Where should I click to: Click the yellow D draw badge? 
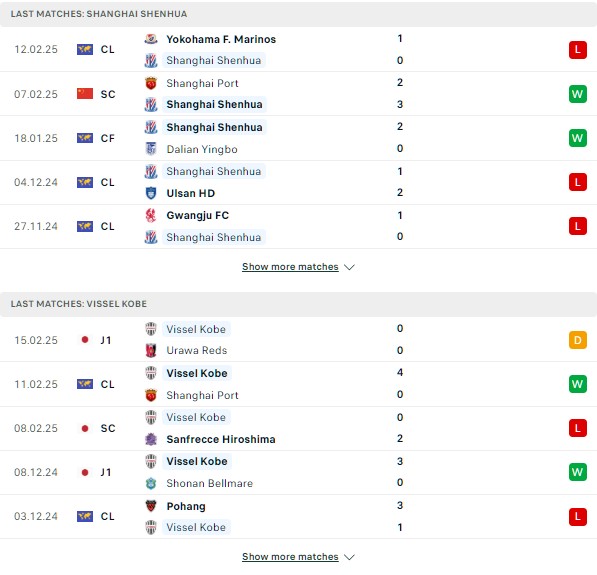pos(578,340)
